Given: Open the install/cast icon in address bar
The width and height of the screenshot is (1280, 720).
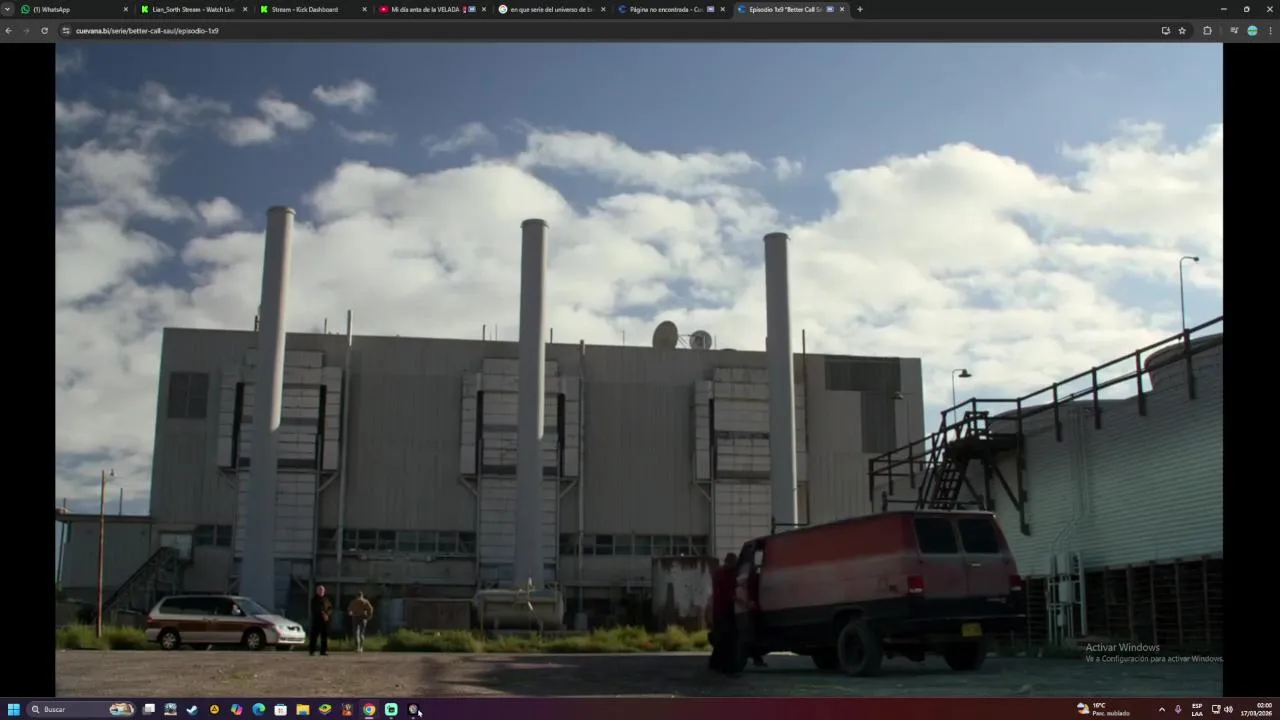Looking at the screenshot, I should tap(1166, 31).
